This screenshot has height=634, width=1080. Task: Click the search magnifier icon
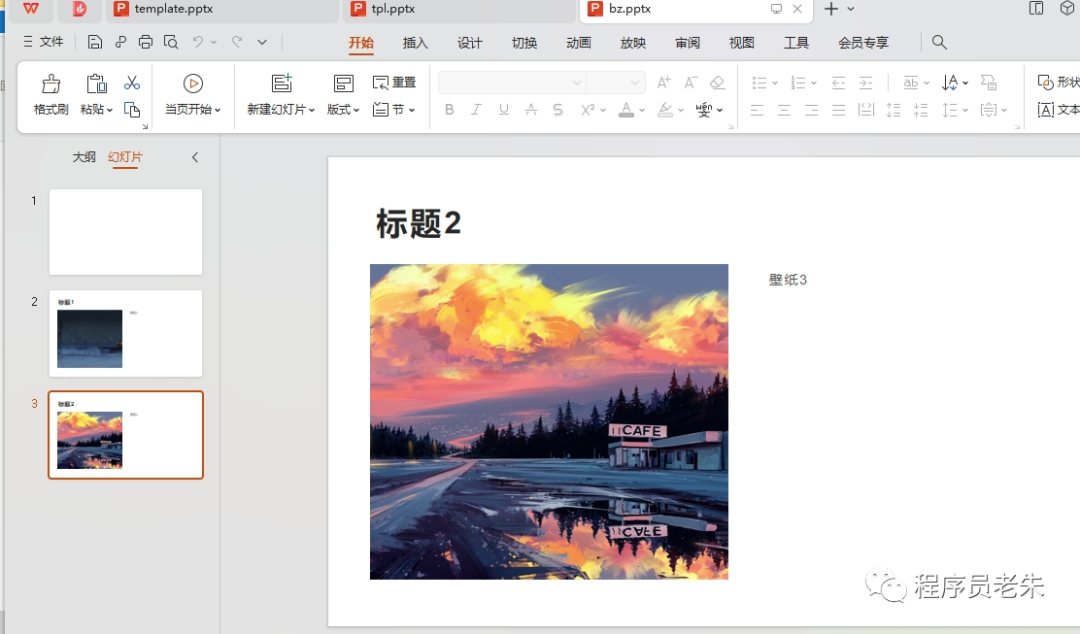939,42
